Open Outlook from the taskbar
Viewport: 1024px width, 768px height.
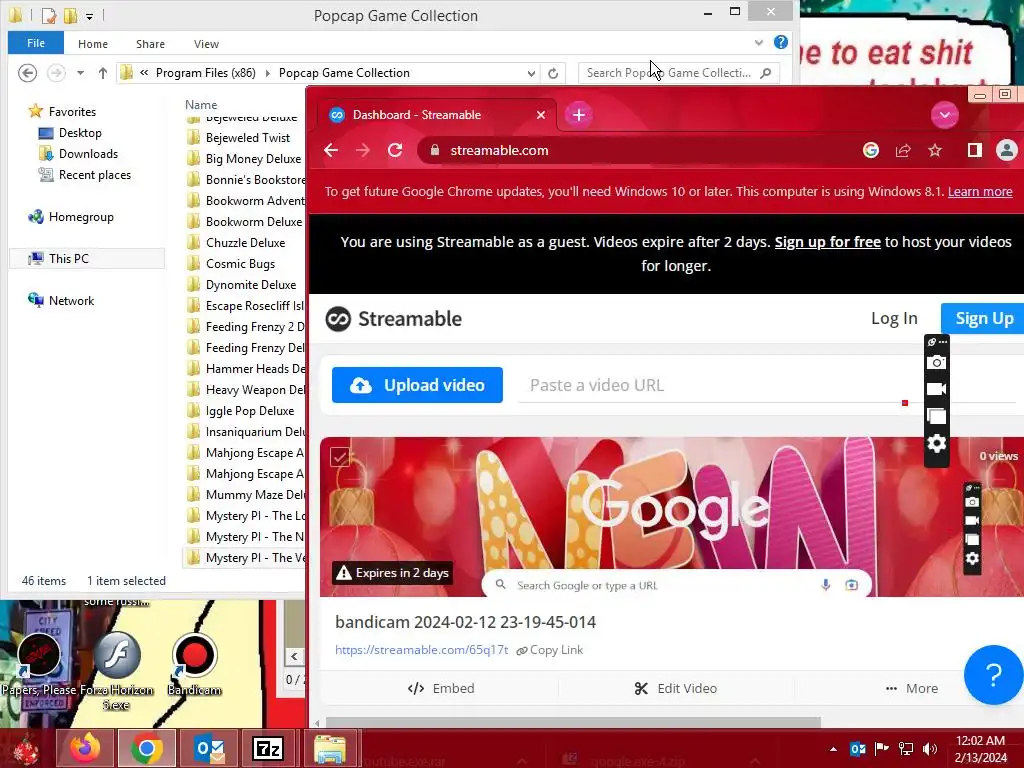click(208, 748)
